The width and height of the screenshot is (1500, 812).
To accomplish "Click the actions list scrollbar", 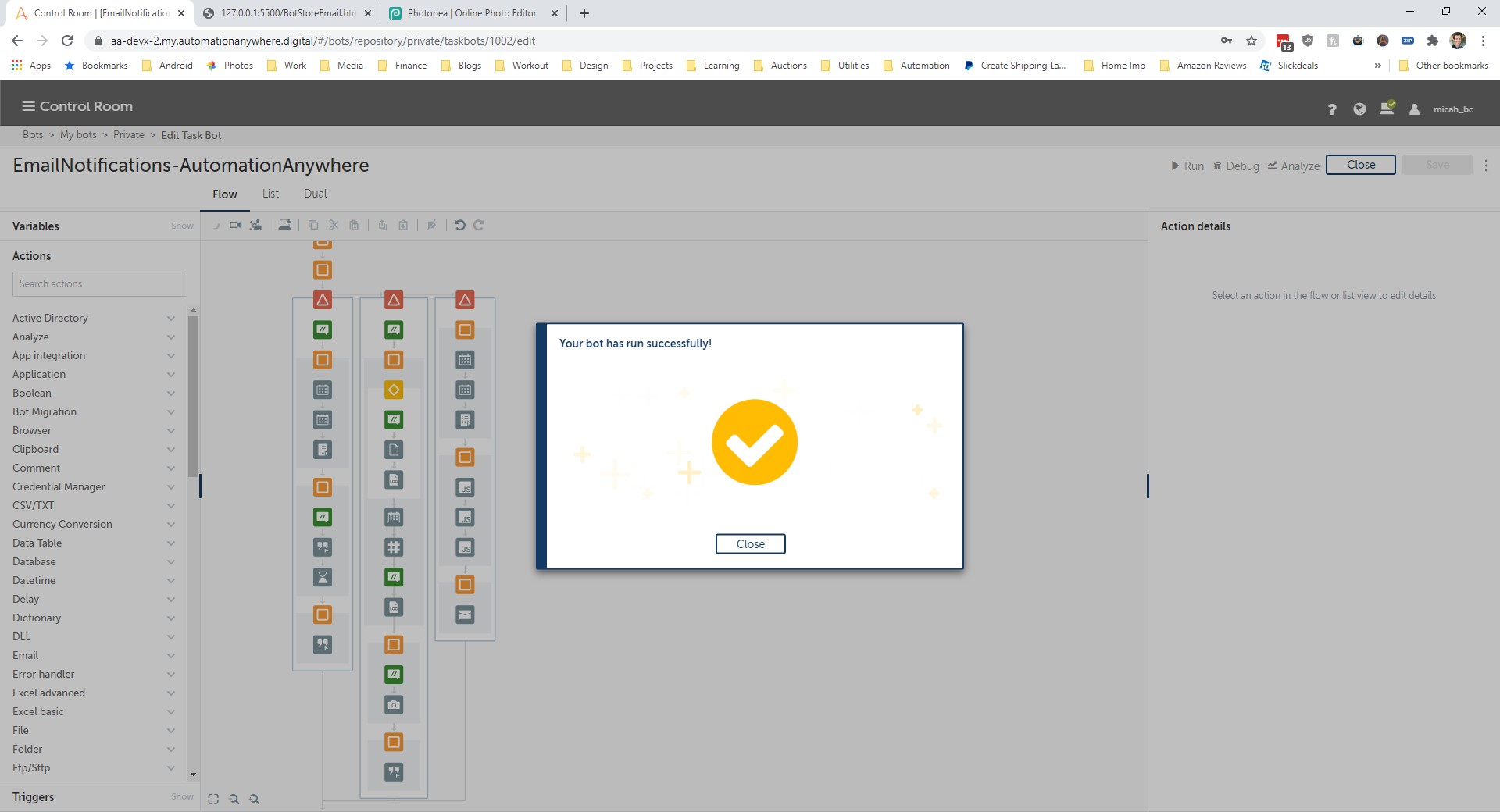I will pos(193,397).
